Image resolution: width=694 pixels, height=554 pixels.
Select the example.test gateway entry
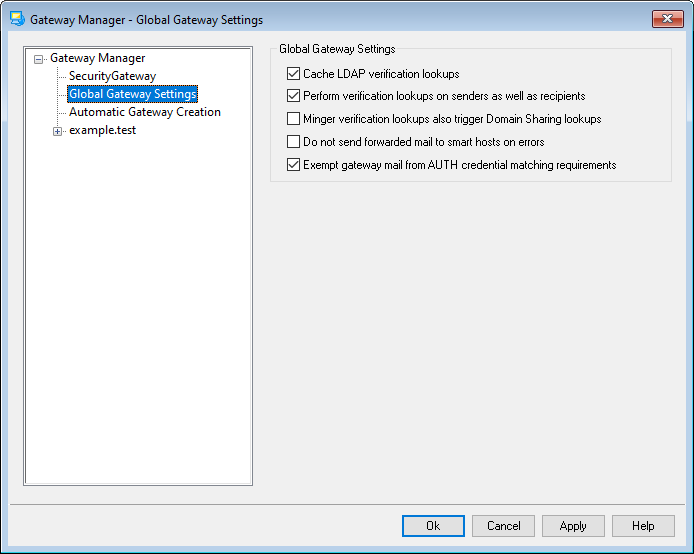[102, 130]
